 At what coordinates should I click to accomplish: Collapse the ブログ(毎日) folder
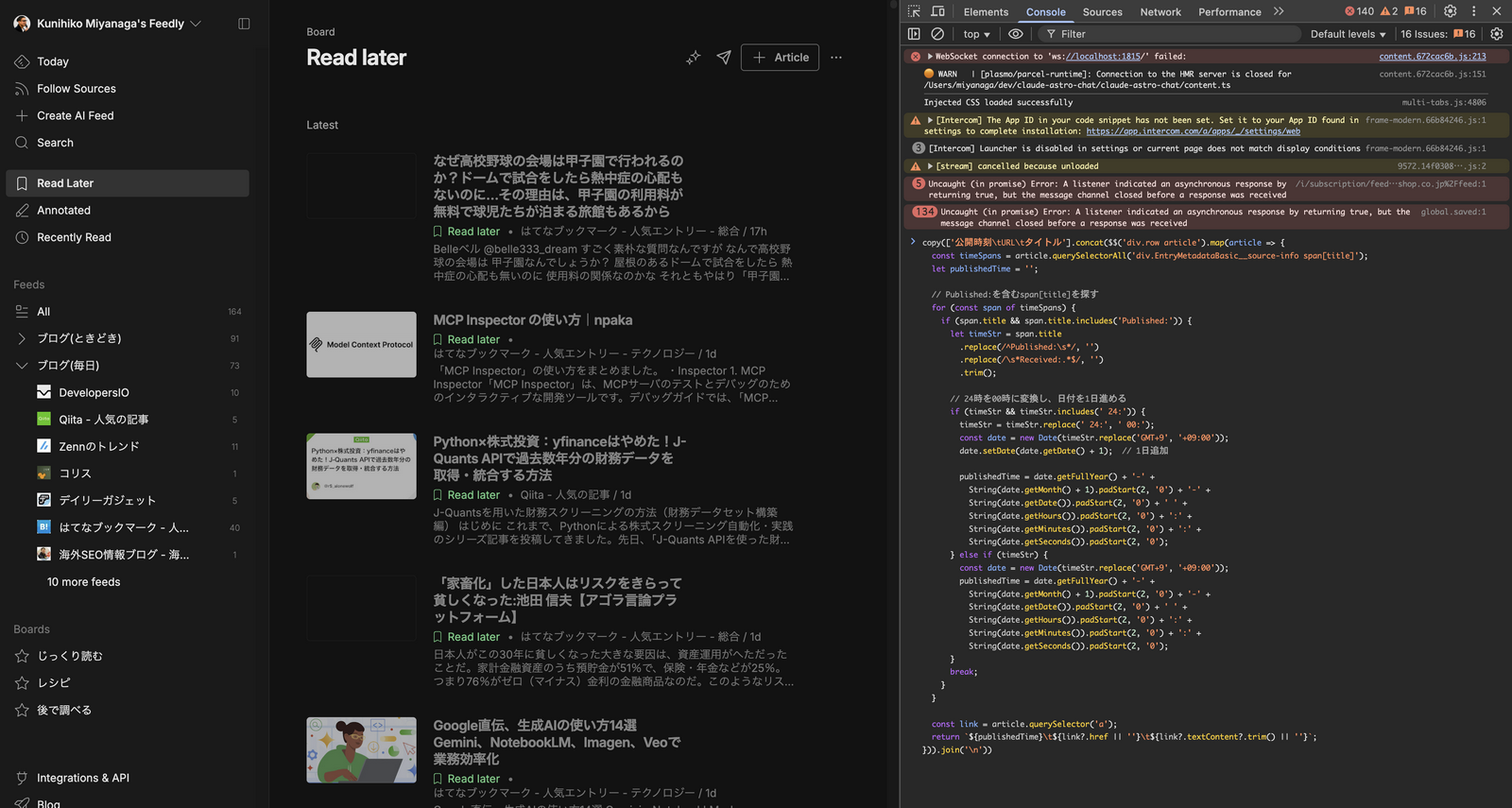[x=22, y=366]
